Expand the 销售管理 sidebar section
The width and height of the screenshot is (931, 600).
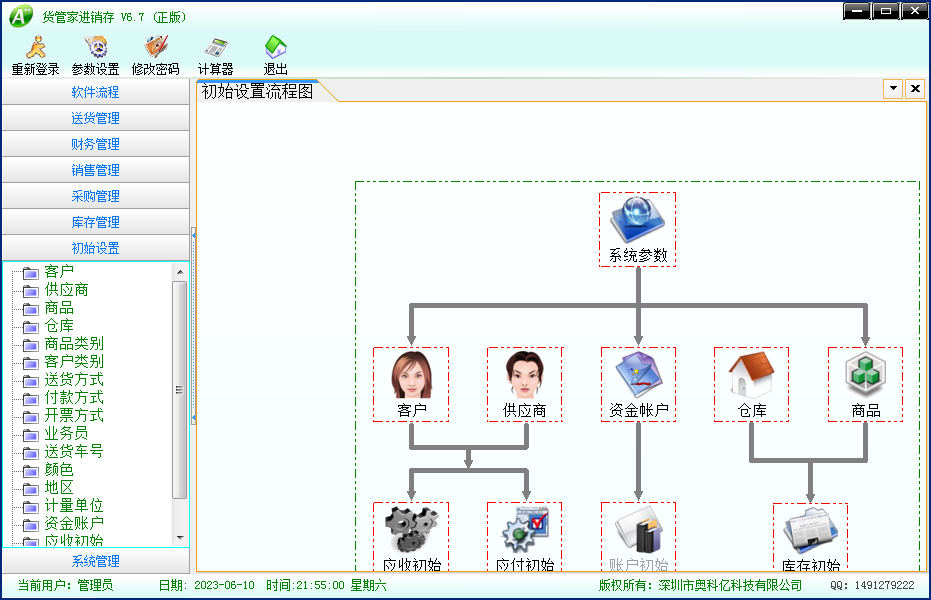pos(96,170)
